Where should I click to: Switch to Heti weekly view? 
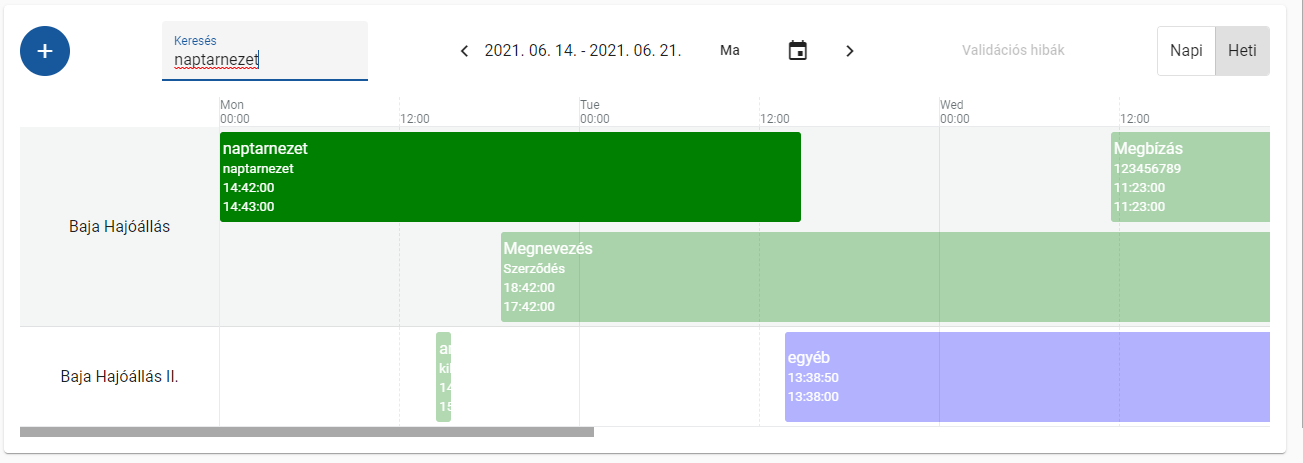click(1242, 51)
